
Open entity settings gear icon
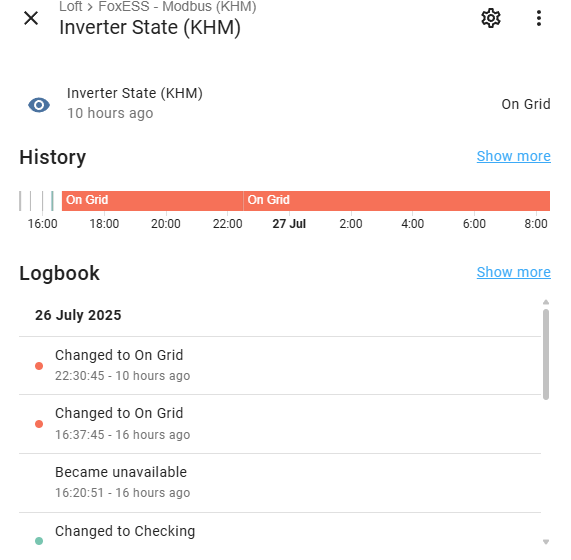pos(491,18)
